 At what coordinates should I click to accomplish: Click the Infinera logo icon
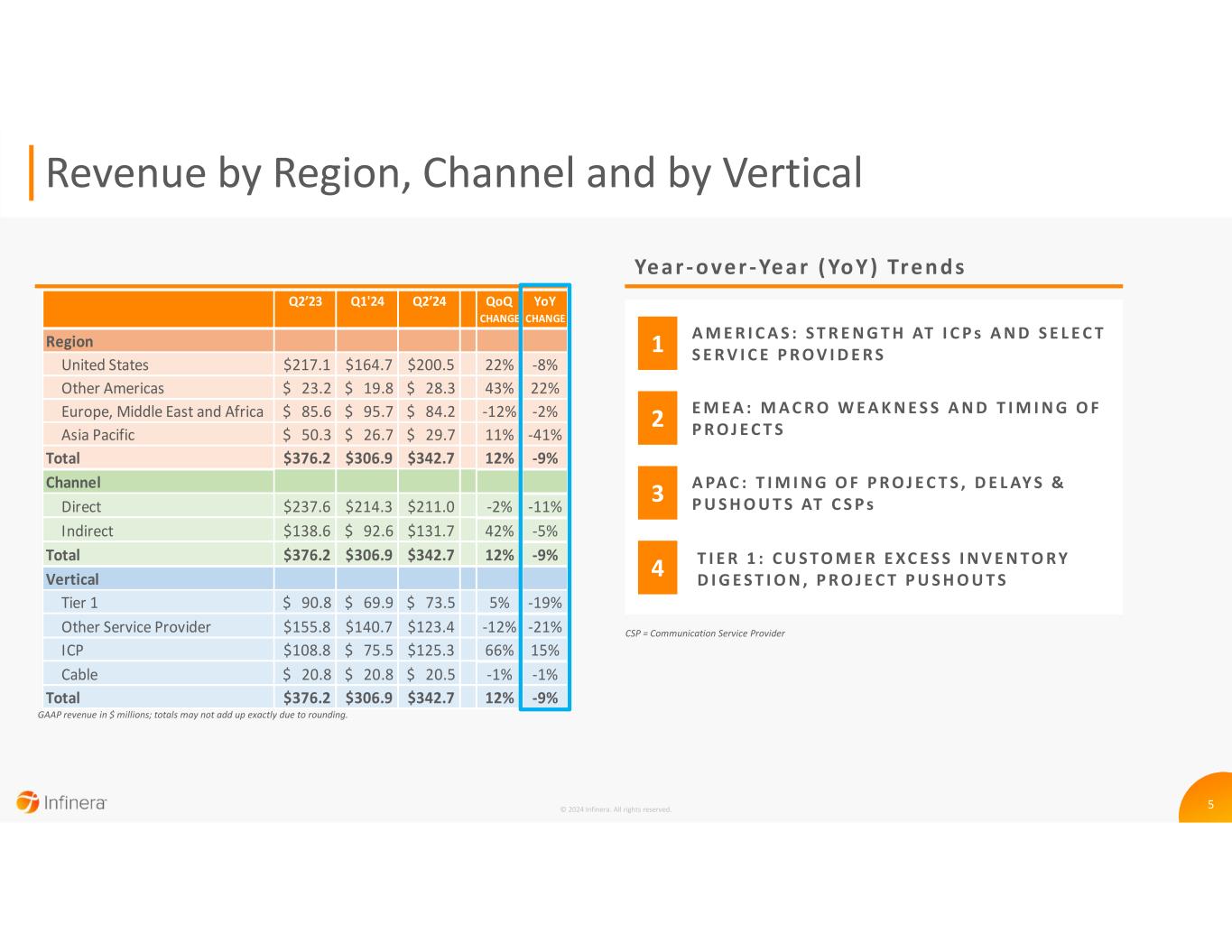pos(27,801)
